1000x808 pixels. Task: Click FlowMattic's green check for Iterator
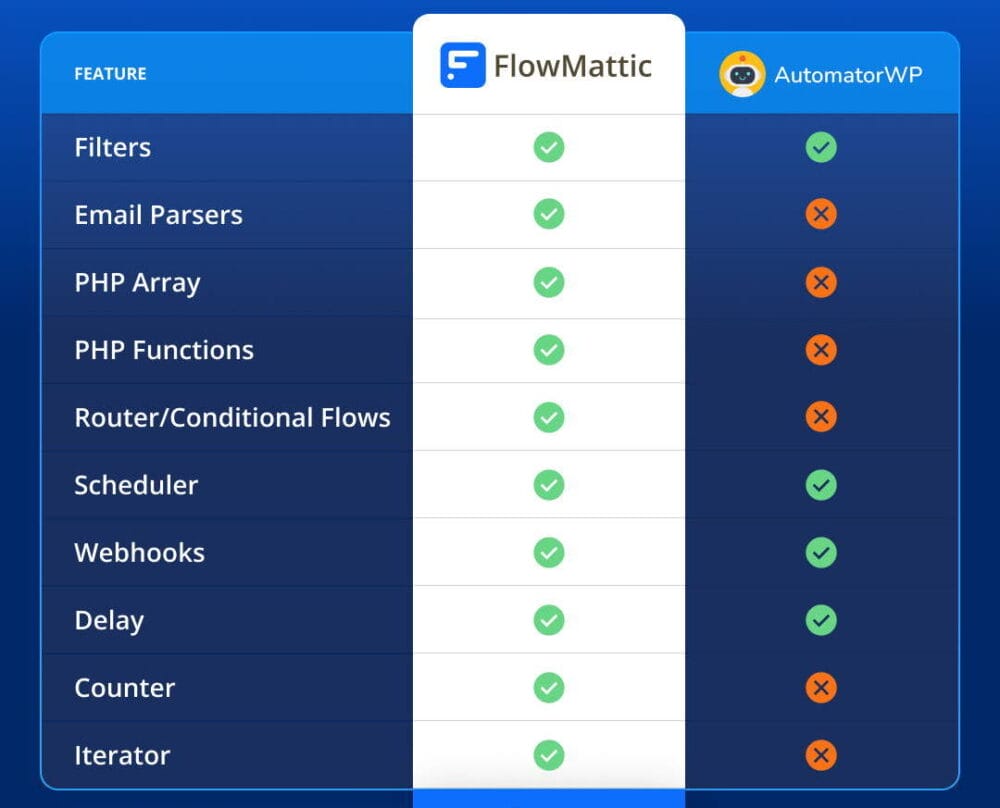[548, 755]
